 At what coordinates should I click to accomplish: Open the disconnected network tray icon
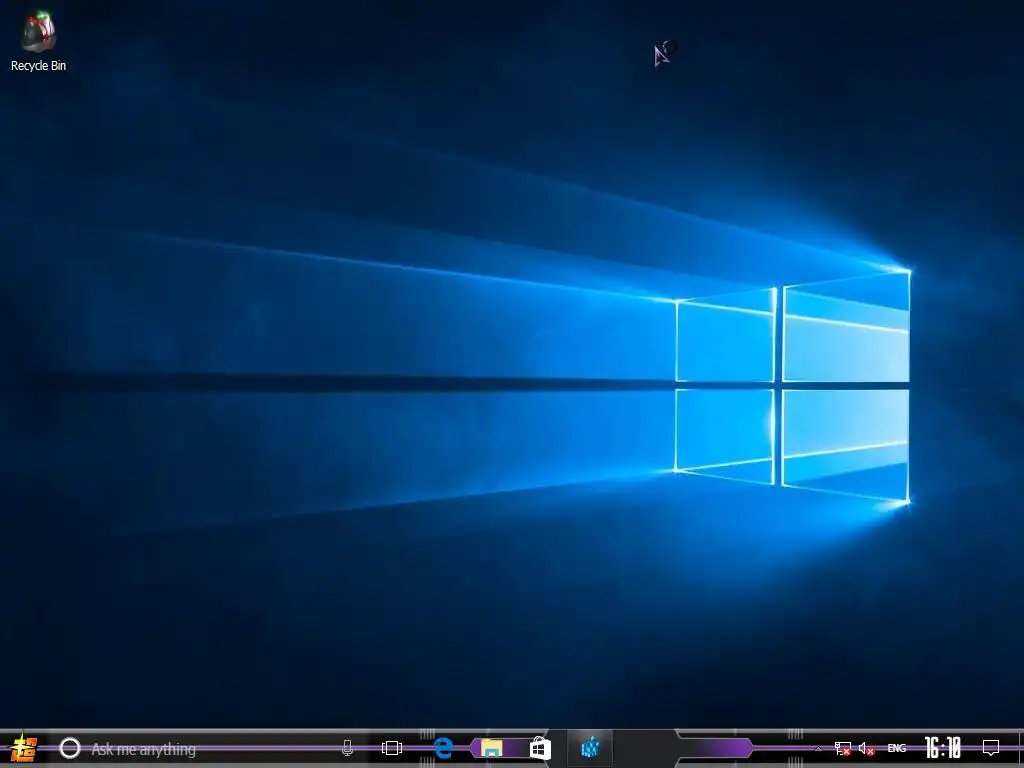(x=842, y=748)
